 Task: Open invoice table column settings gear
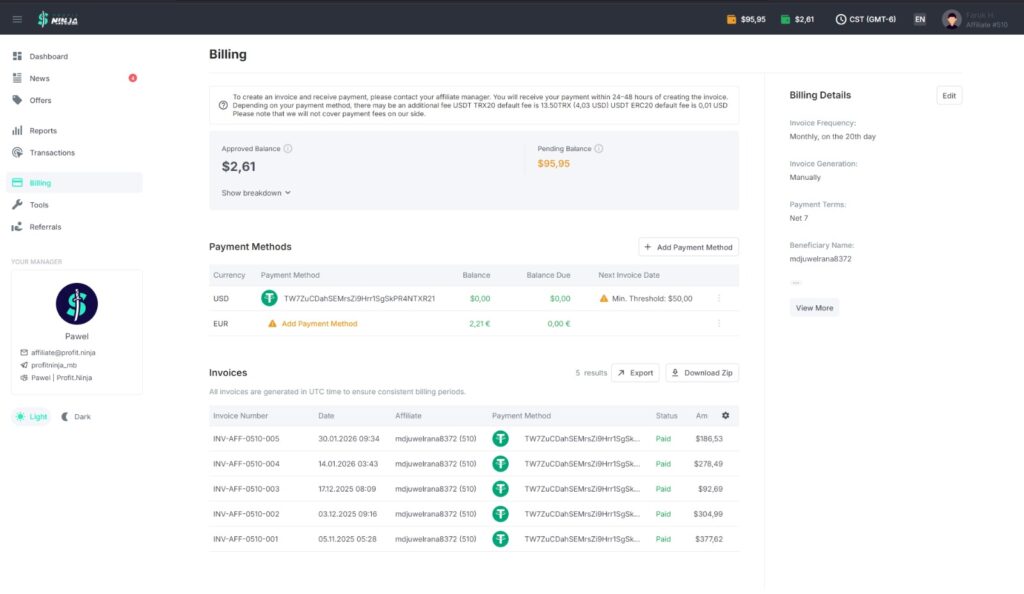click(x=726, y=415)
